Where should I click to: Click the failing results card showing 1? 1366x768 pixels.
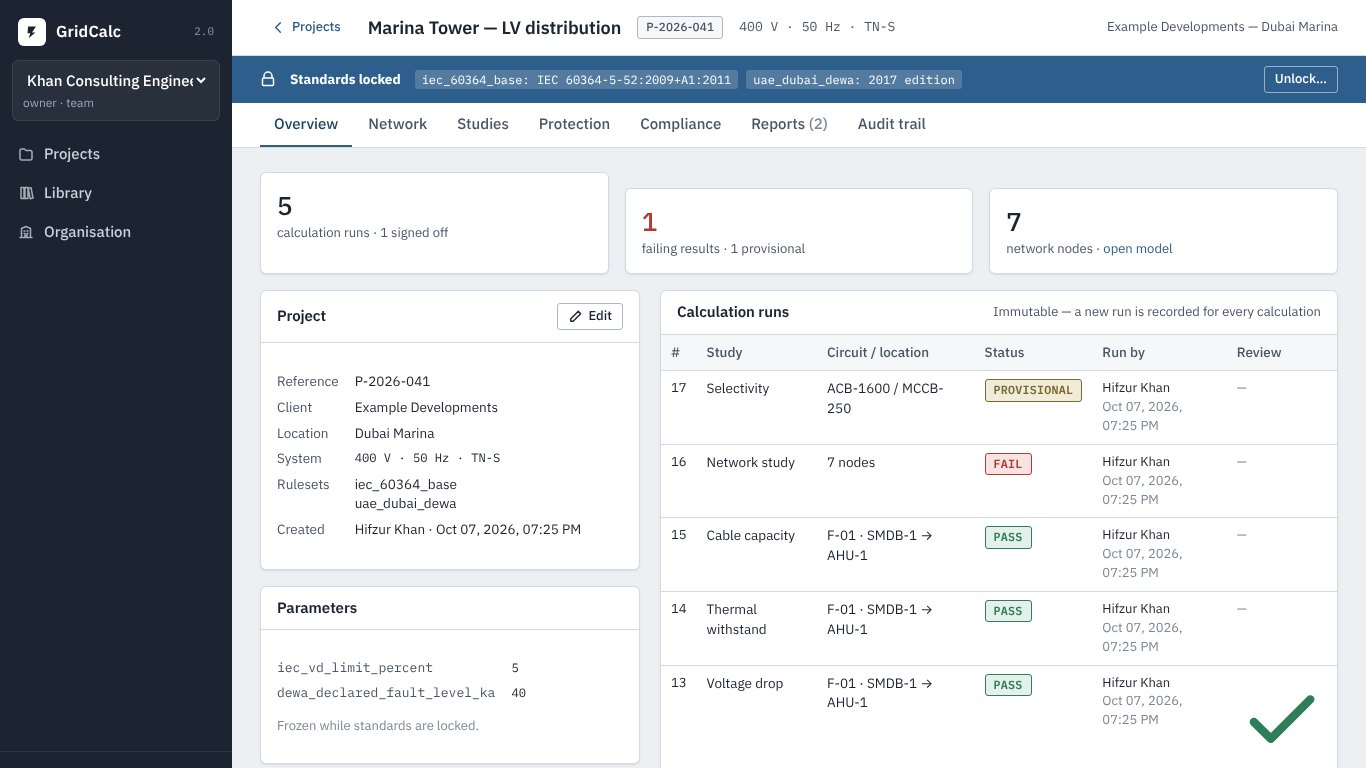click(799, 231)
